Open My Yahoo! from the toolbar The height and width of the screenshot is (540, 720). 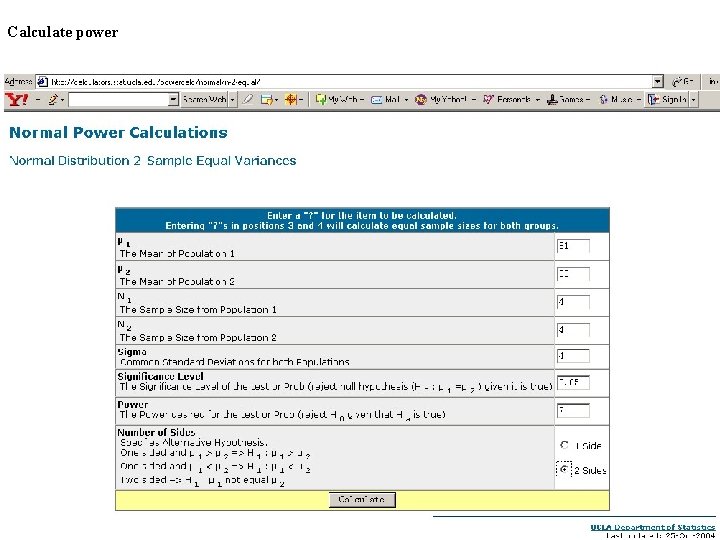click(x=444, y=99)
